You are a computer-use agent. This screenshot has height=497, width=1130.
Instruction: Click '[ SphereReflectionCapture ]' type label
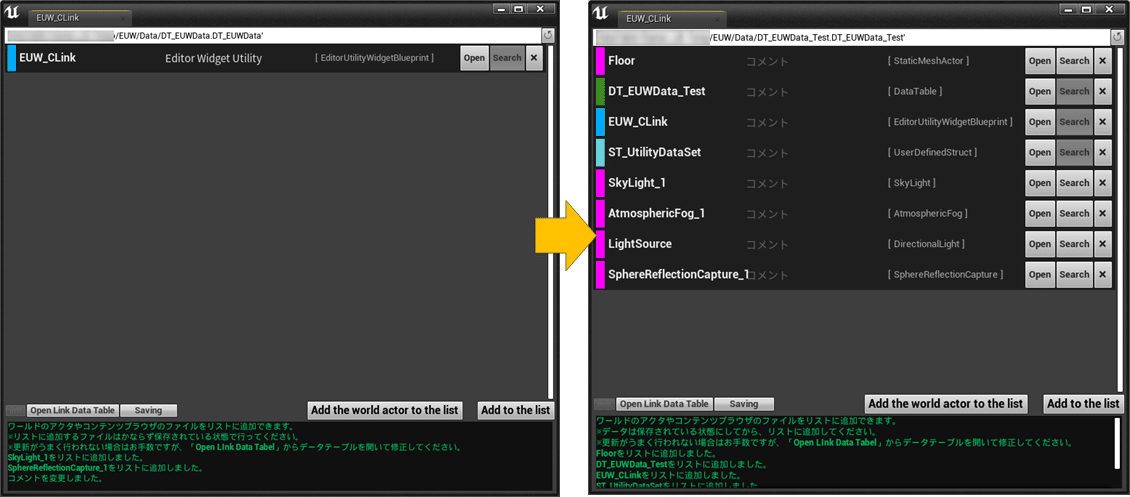coord(945,274)
